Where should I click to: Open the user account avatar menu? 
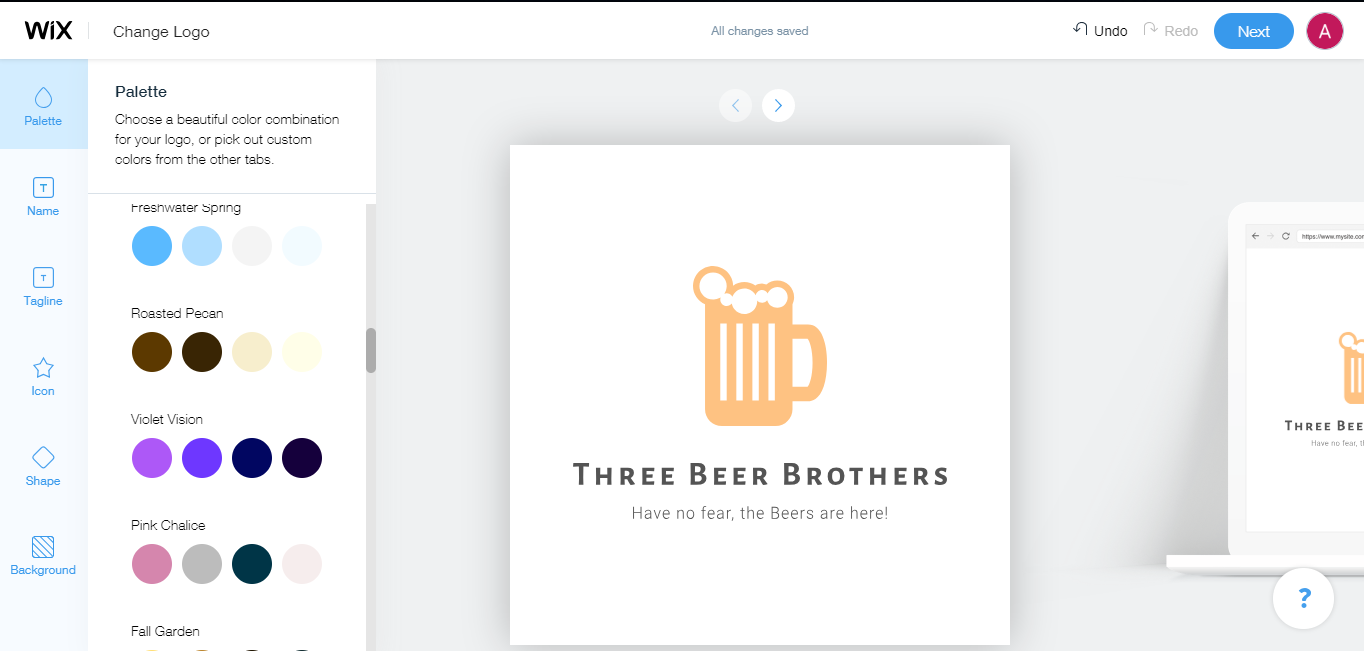pyautogui.click(x=1324, y=30)
